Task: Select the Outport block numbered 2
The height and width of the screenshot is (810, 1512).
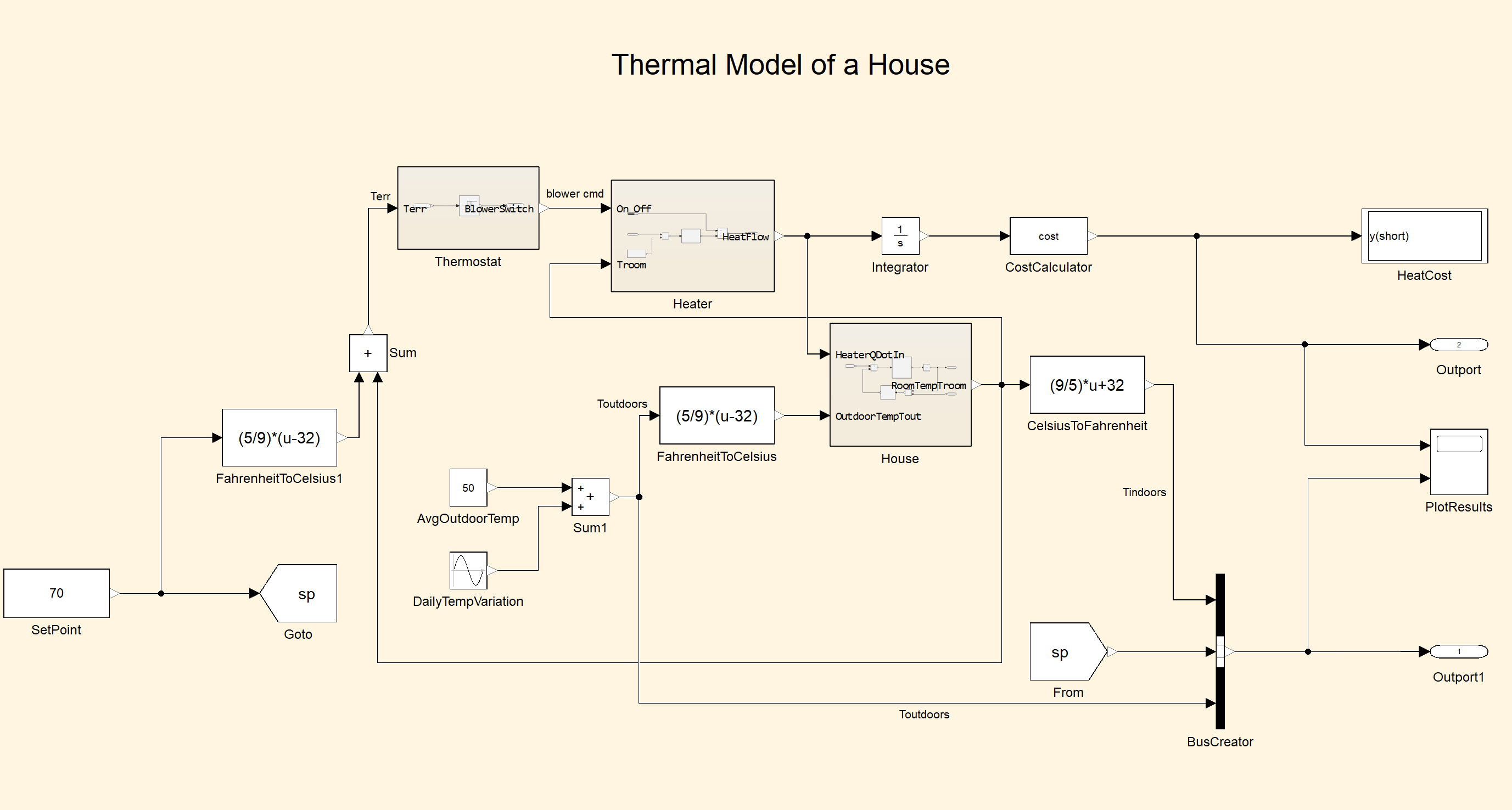Action: (x=1459, y=345)
